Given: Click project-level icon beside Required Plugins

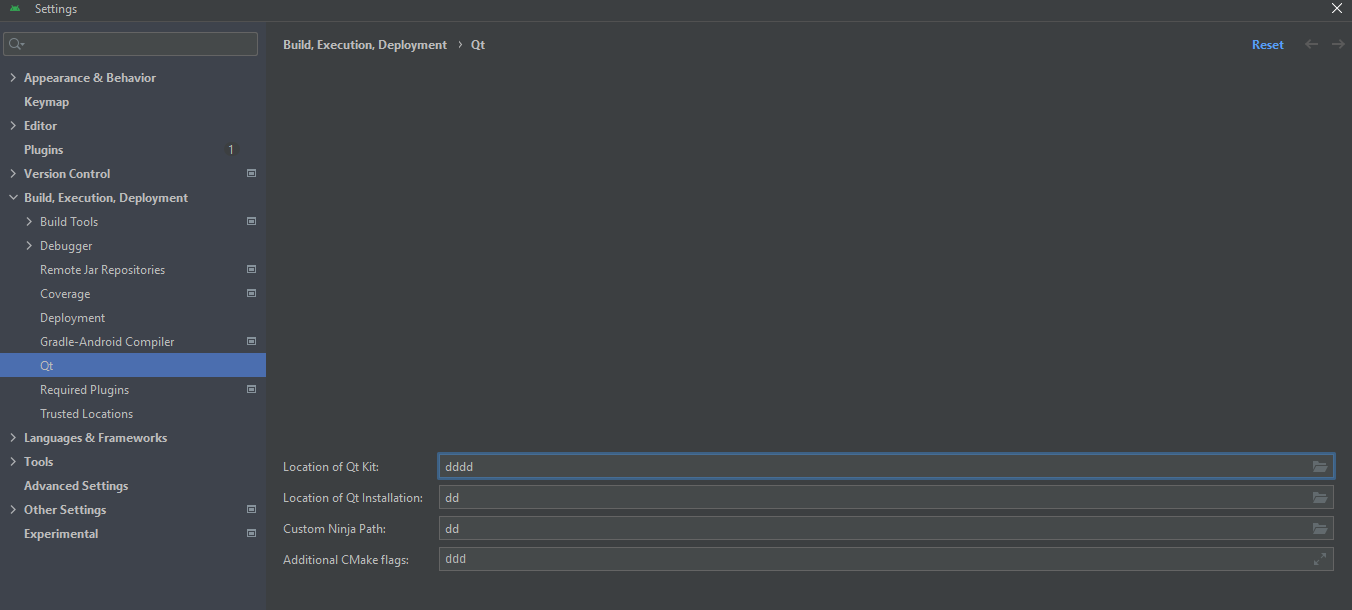Looking at the screenshot, I should point(251,389).
